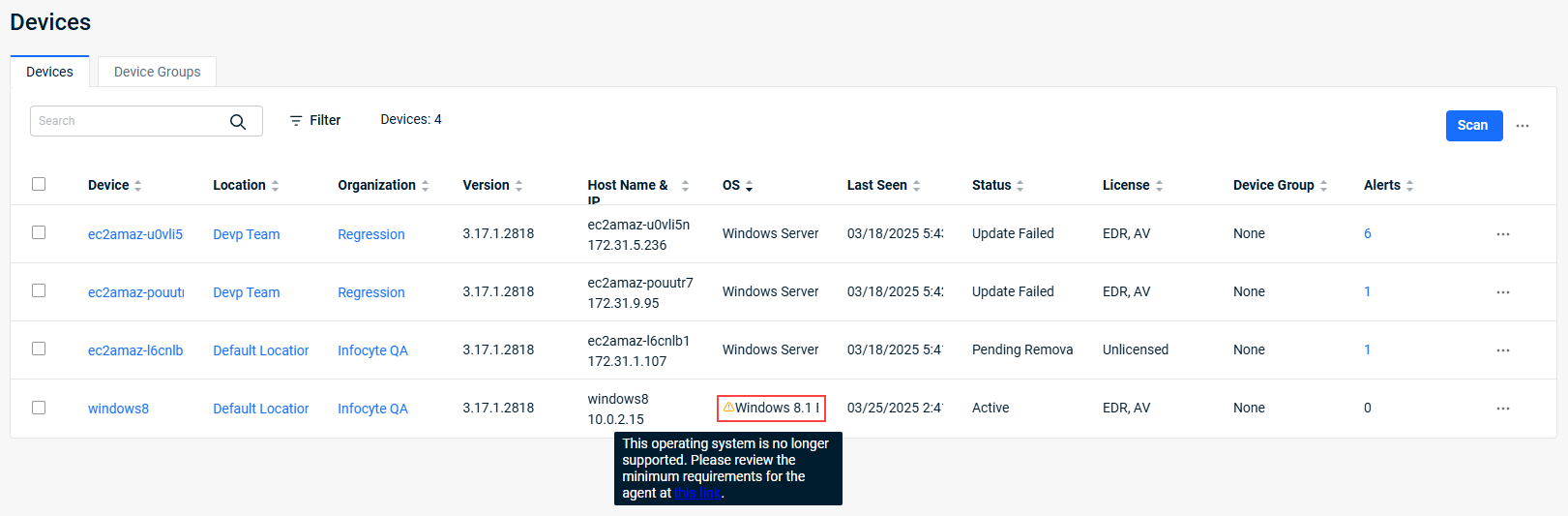Sort by Status column arrows
The height and width of the screenshot is (516, 1568).
1020,186
